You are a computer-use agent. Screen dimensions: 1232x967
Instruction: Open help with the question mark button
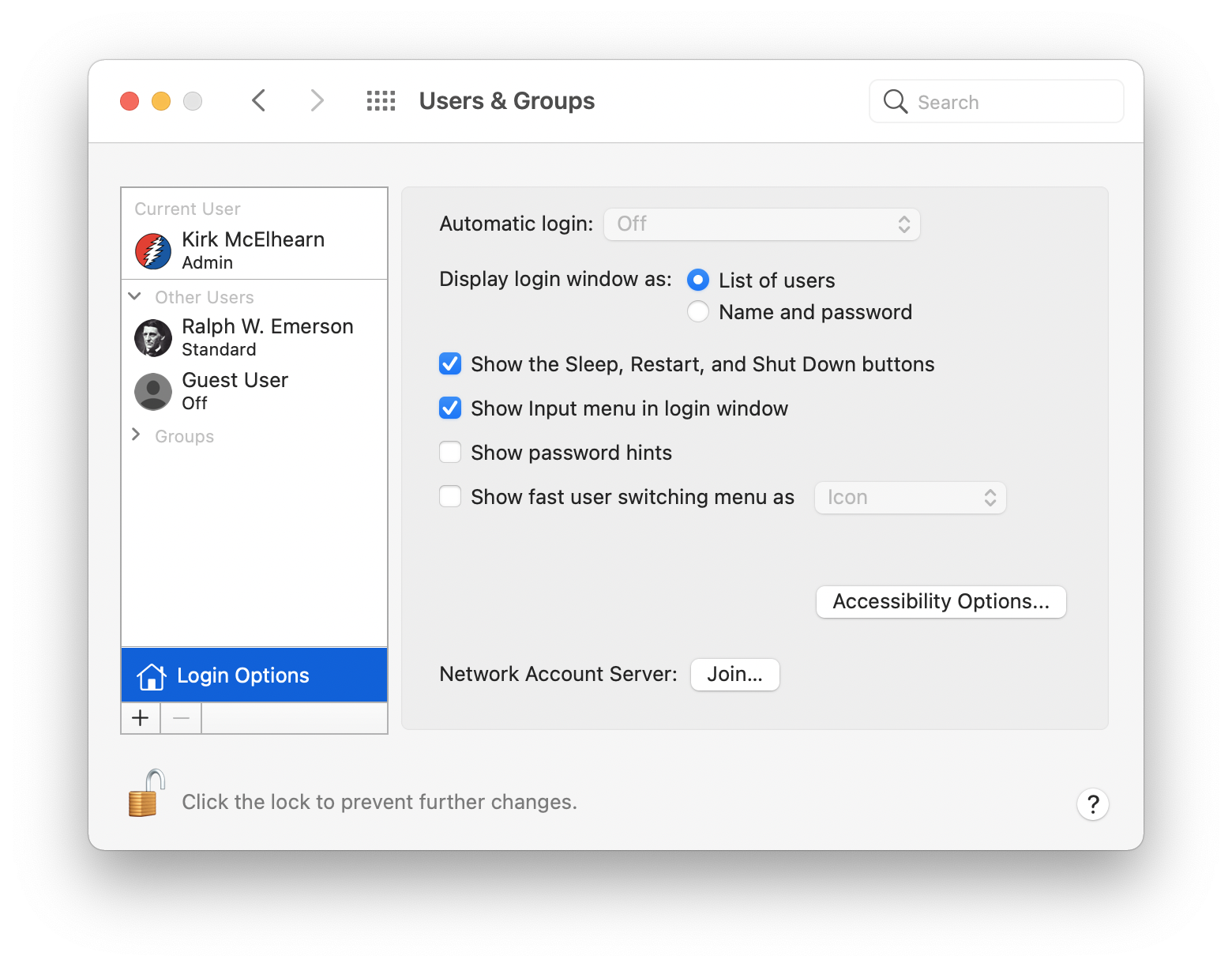[1093, 804]
